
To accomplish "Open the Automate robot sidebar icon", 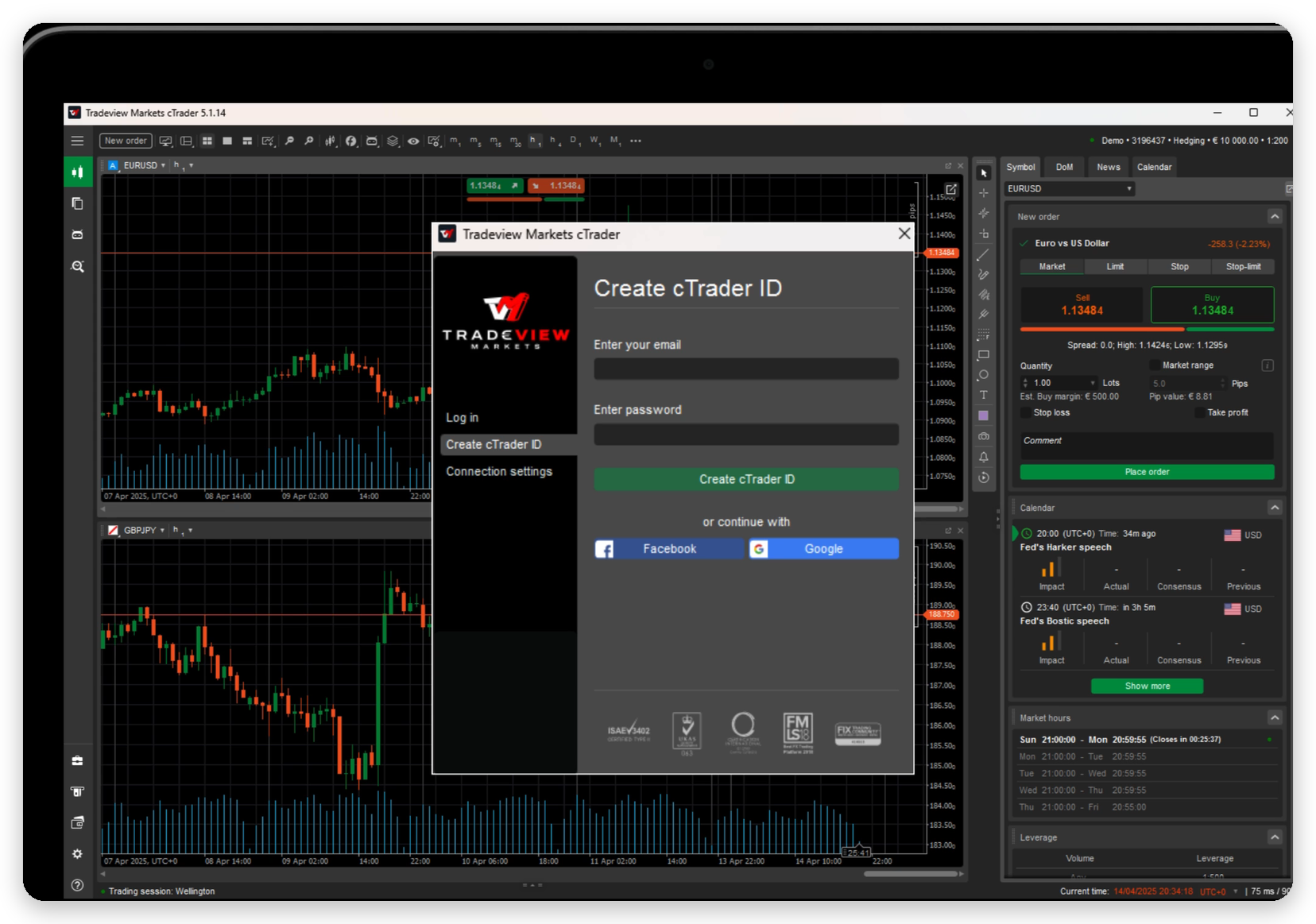I will click(x=77, y=234).
